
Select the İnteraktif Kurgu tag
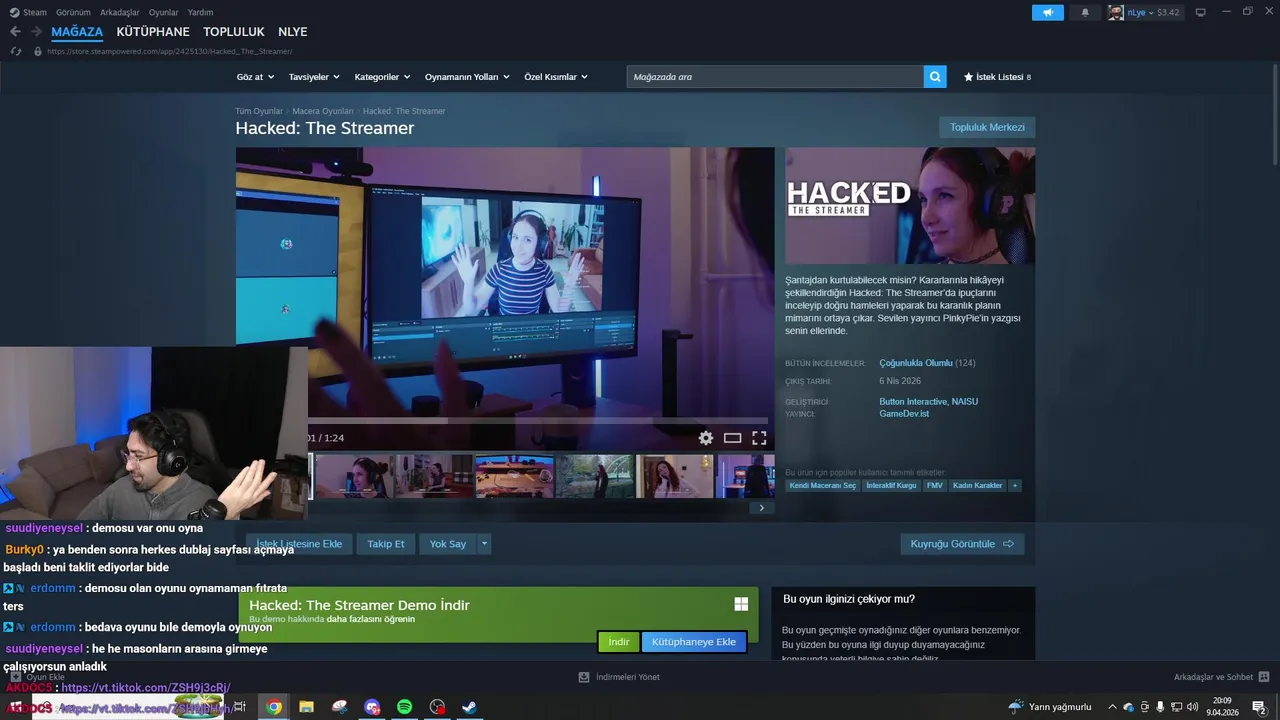(891, 485)
